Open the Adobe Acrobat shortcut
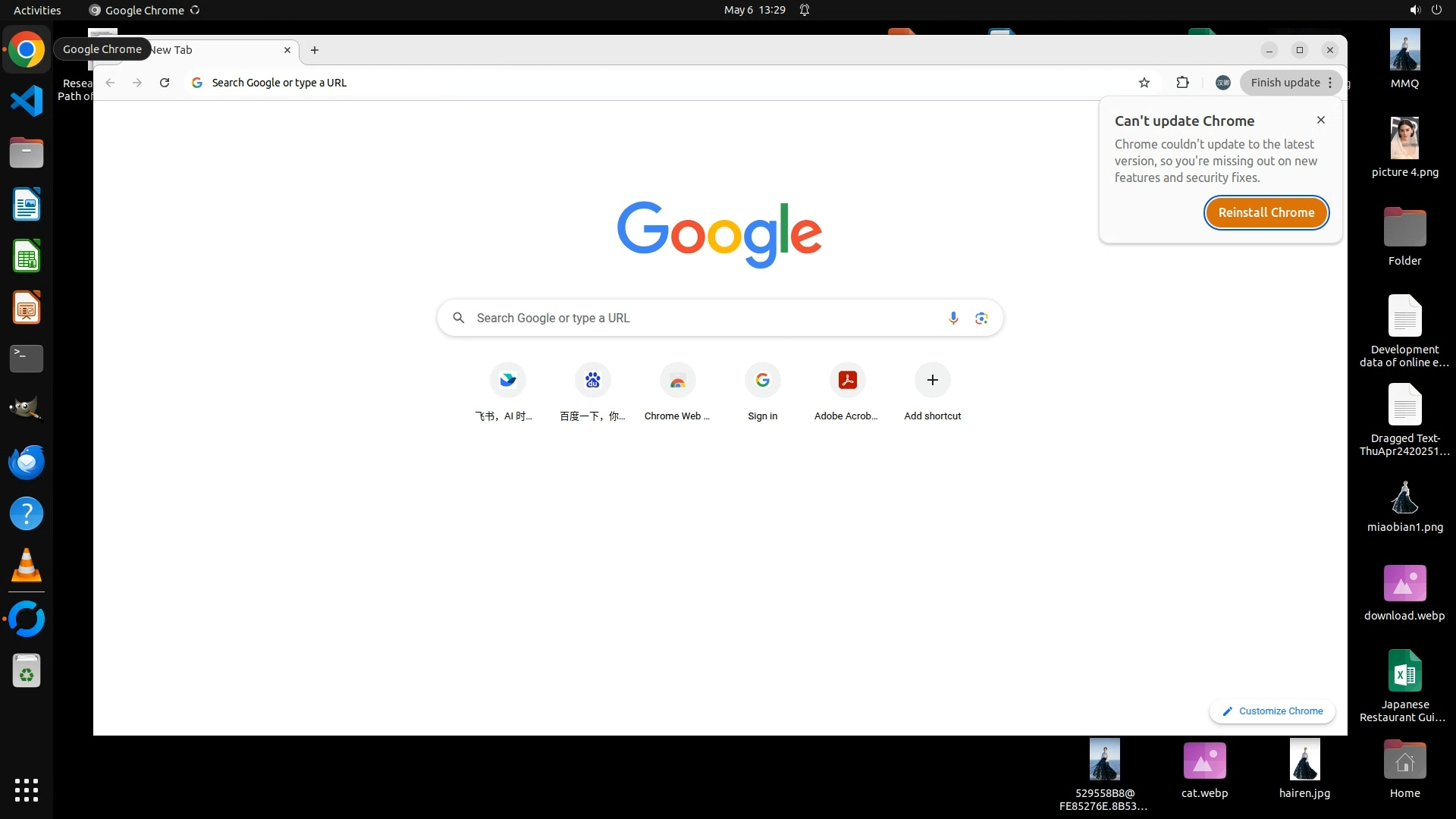This screenshot has width=1456, height=819. pyautogui.click(x=847, y=380)
